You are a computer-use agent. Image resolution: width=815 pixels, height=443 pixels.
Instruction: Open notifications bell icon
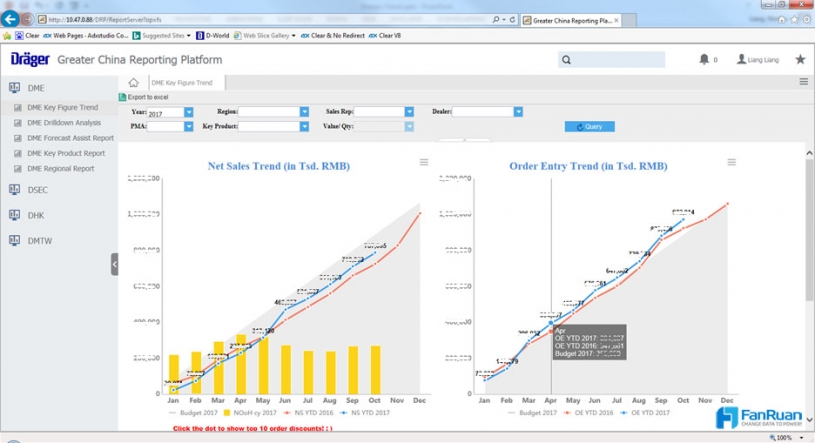point(704,59)
